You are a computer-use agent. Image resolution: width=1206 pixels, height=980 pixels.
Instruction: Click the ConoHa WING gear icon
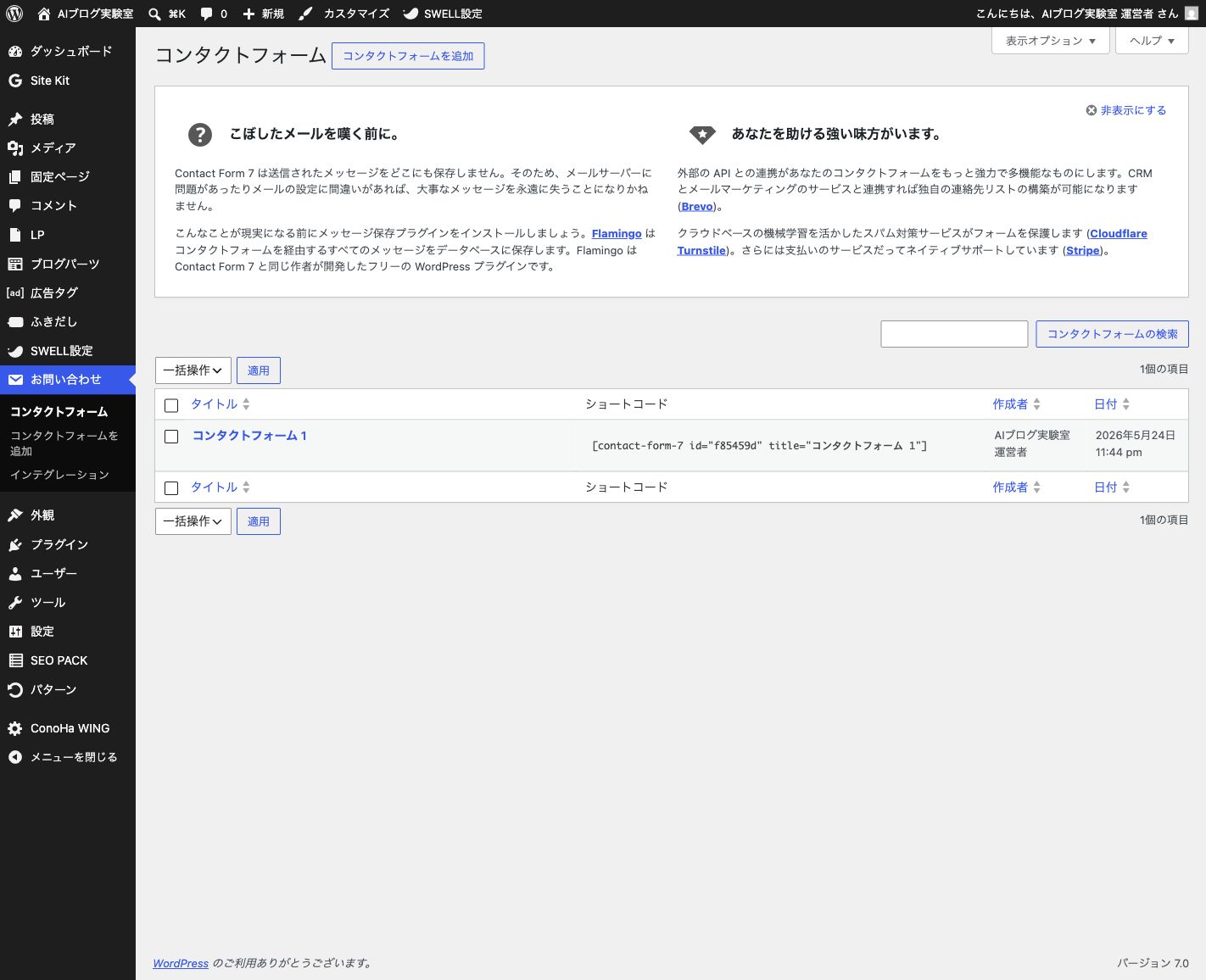15,728
